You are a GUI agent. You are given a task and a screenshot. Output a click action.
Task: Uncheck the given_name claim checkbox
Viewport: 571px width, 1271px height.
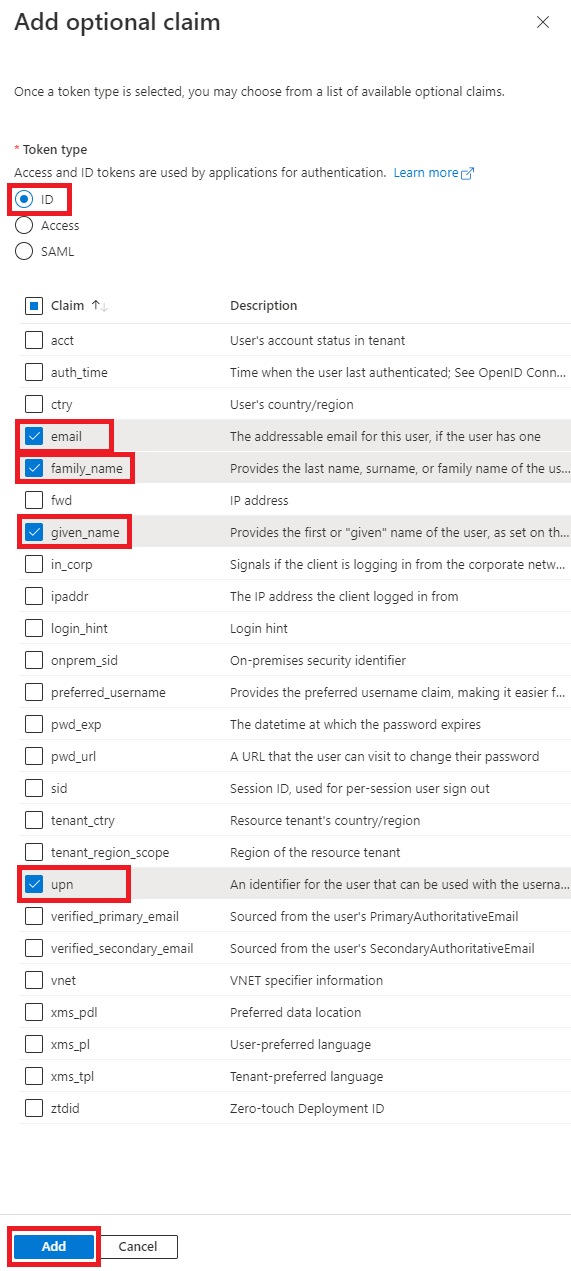[x=34, y=532]
